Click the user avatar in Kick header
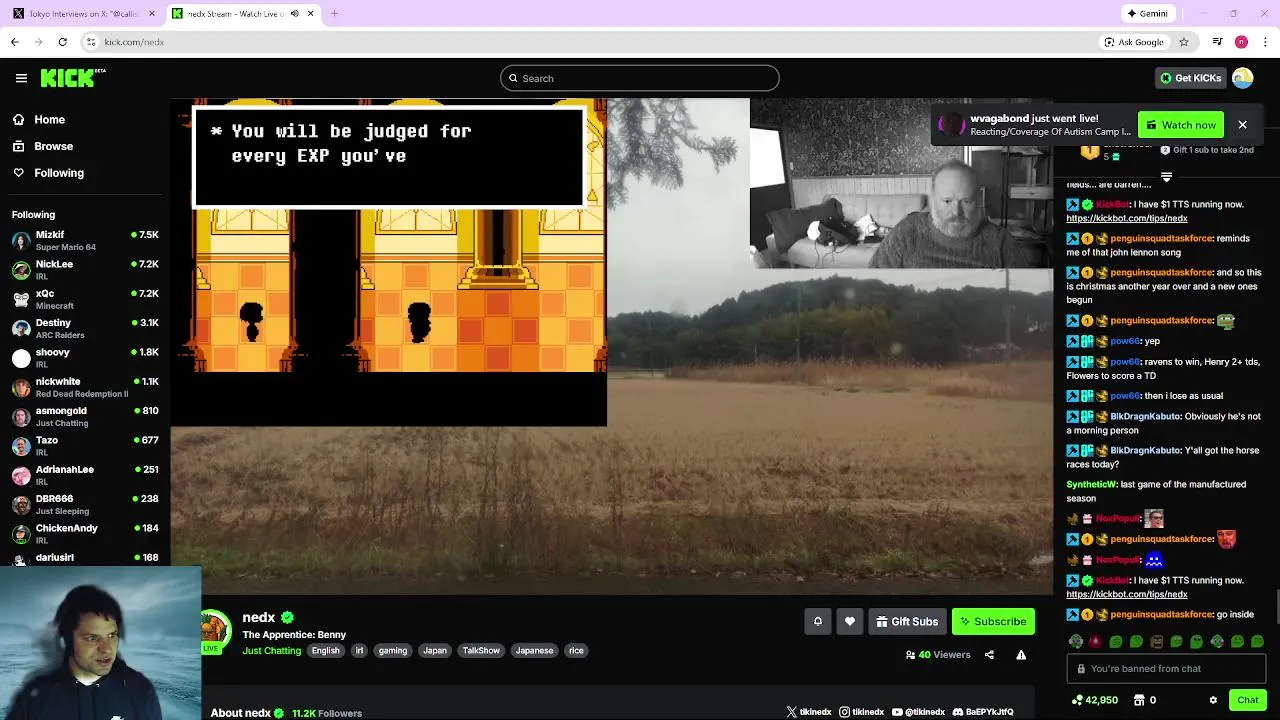This screenshot has width=1280, height=720. (x=1243, y=78)
